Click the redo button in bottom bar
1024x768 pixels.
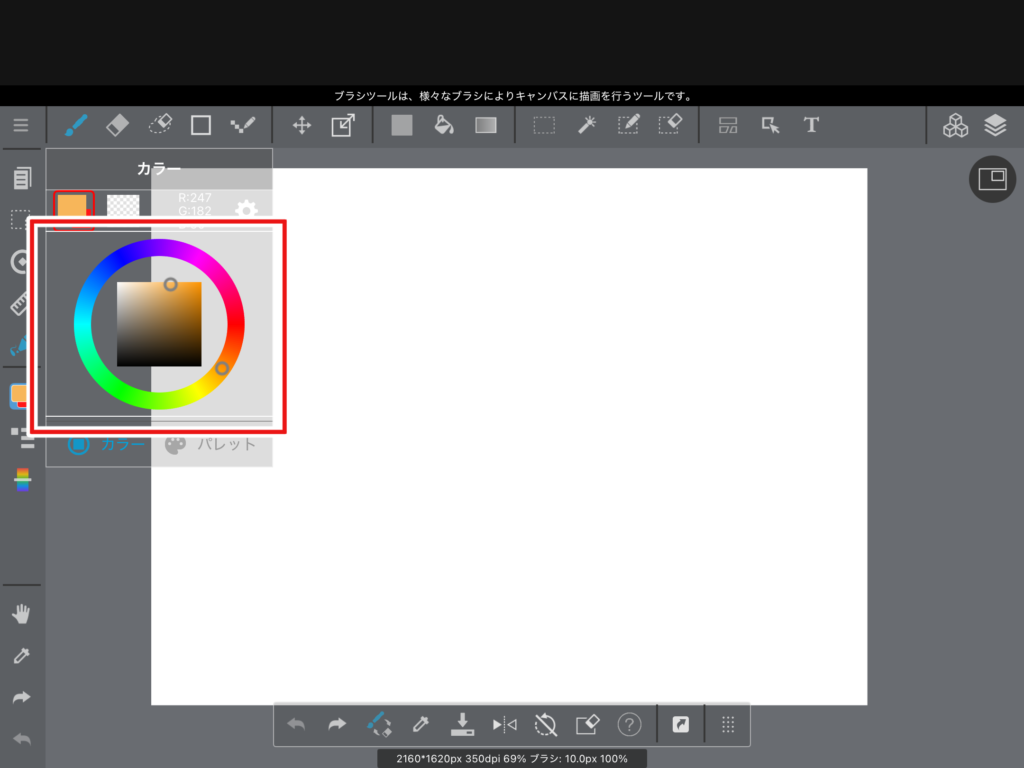pyautogui.click(x=337, y=724)
